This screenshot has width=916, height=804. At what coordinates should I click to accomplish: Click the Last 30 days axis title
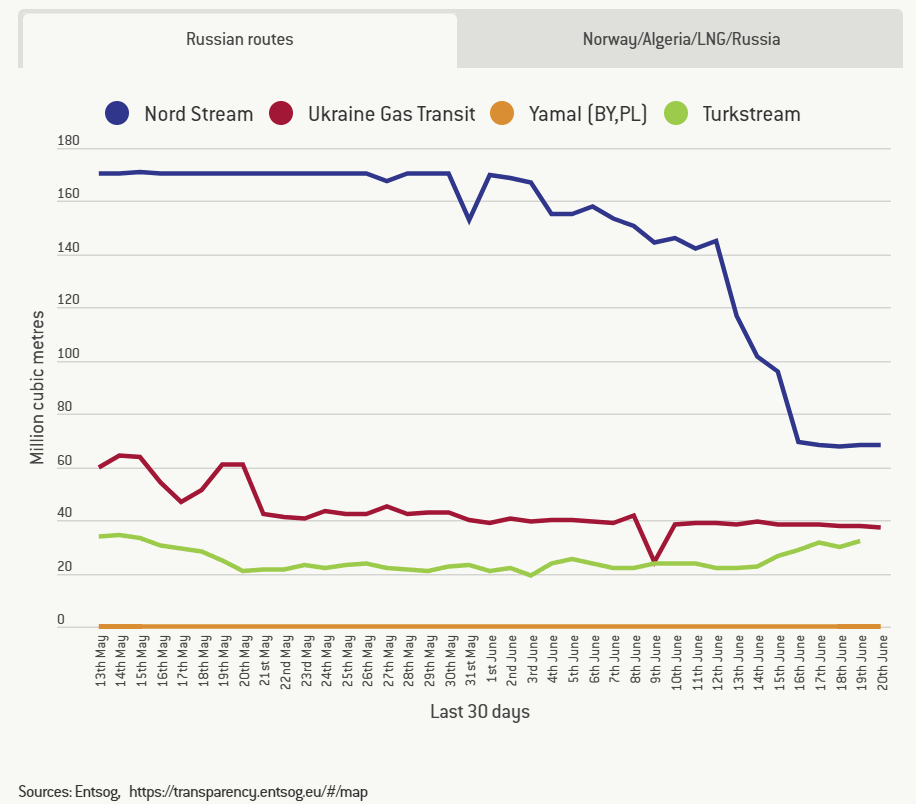click(x=480, y=712)
